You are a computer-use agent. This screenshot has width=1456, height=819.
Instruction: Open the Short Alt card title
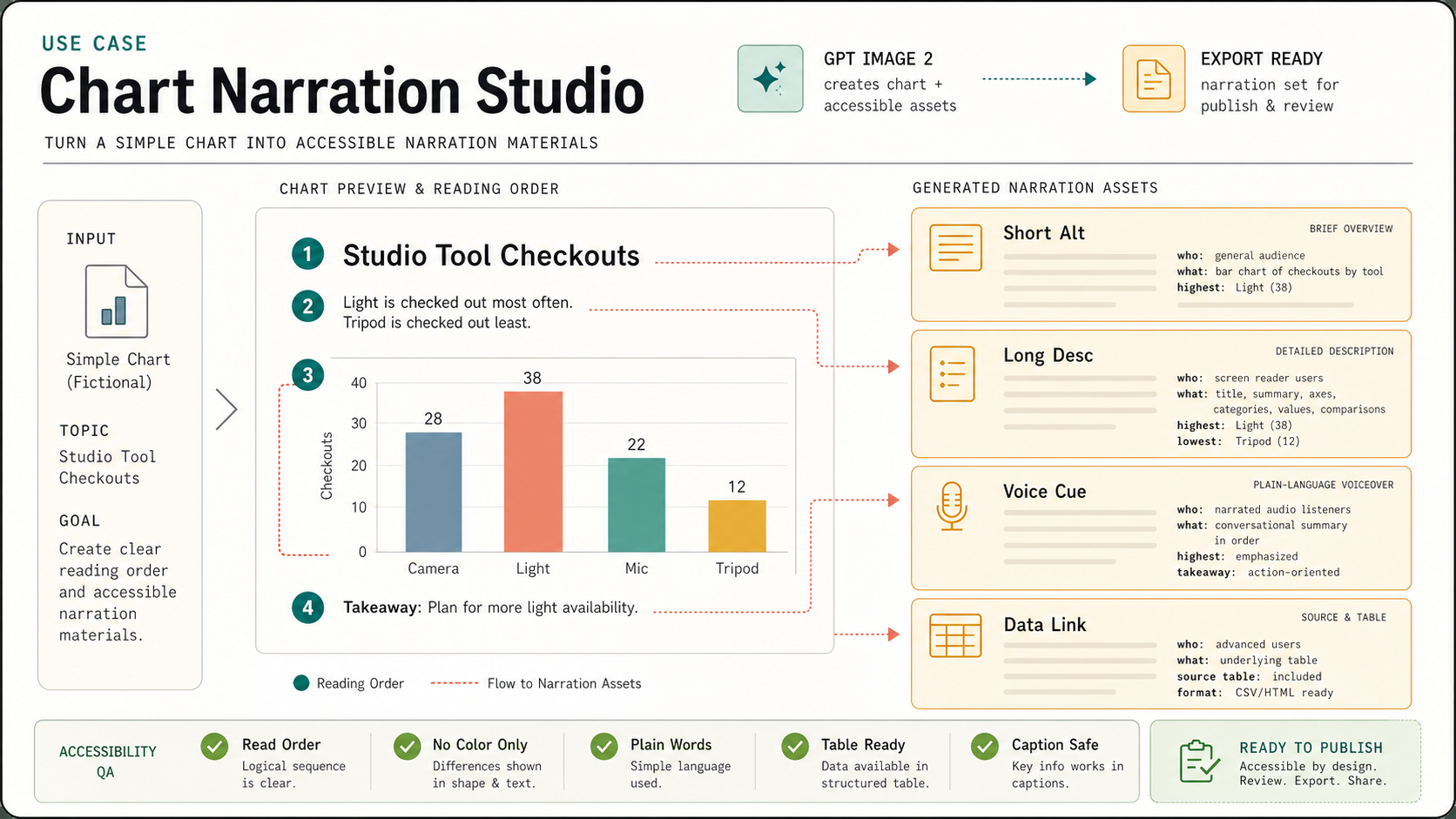[x=1043, y=233]
